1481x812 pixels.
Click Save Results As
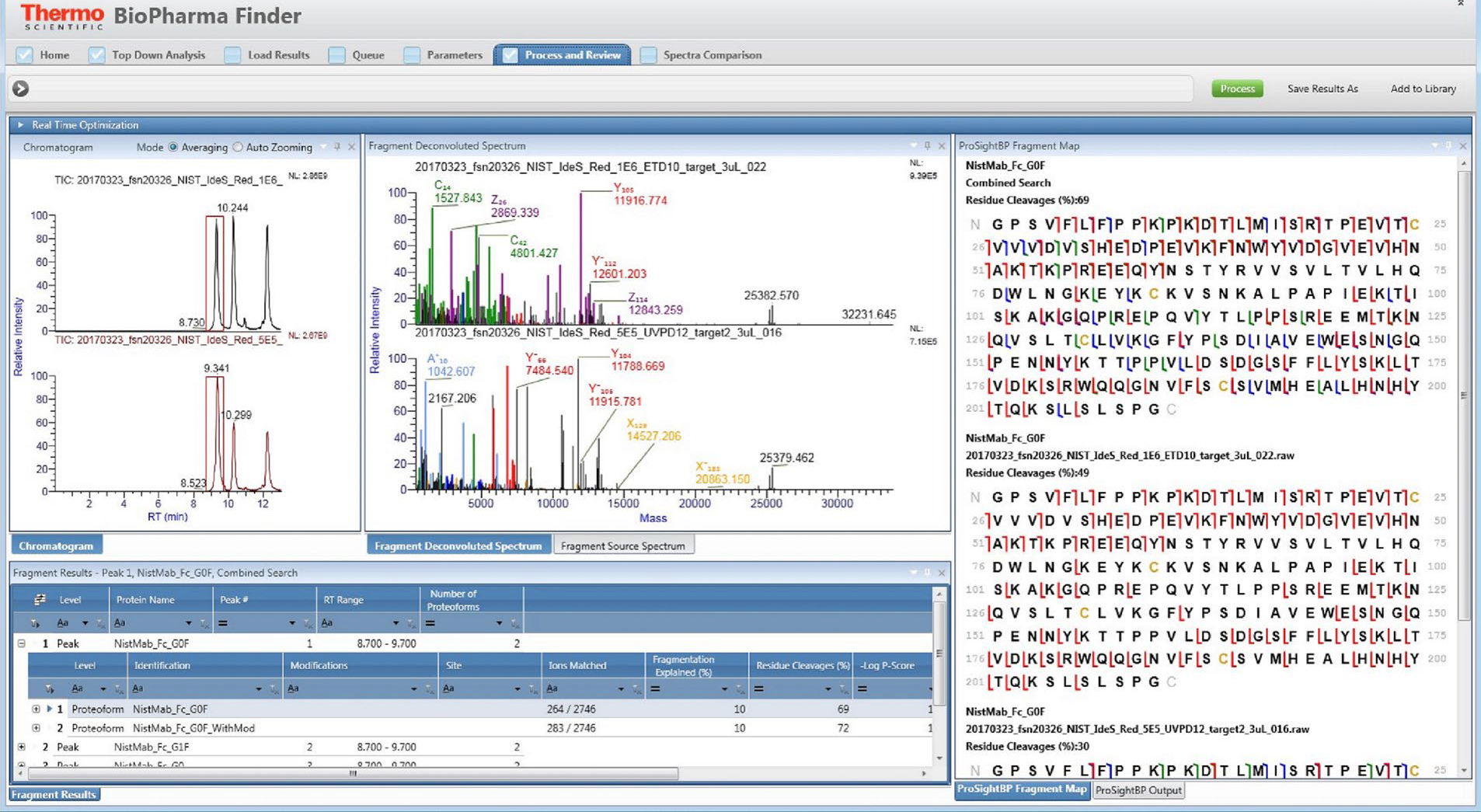point(1322,89)
